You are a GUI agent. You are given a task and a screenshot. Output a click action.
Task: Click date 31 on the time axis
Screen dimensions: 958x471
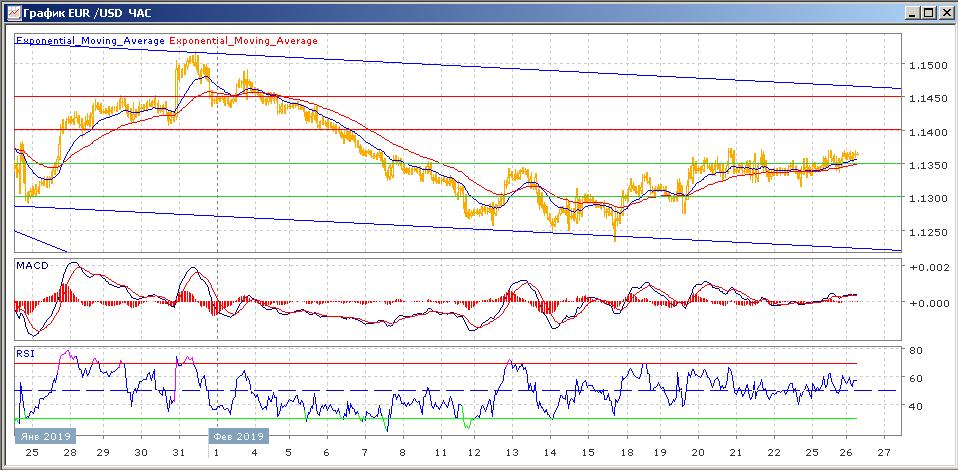pyautogui.click(x=177, y=452)
